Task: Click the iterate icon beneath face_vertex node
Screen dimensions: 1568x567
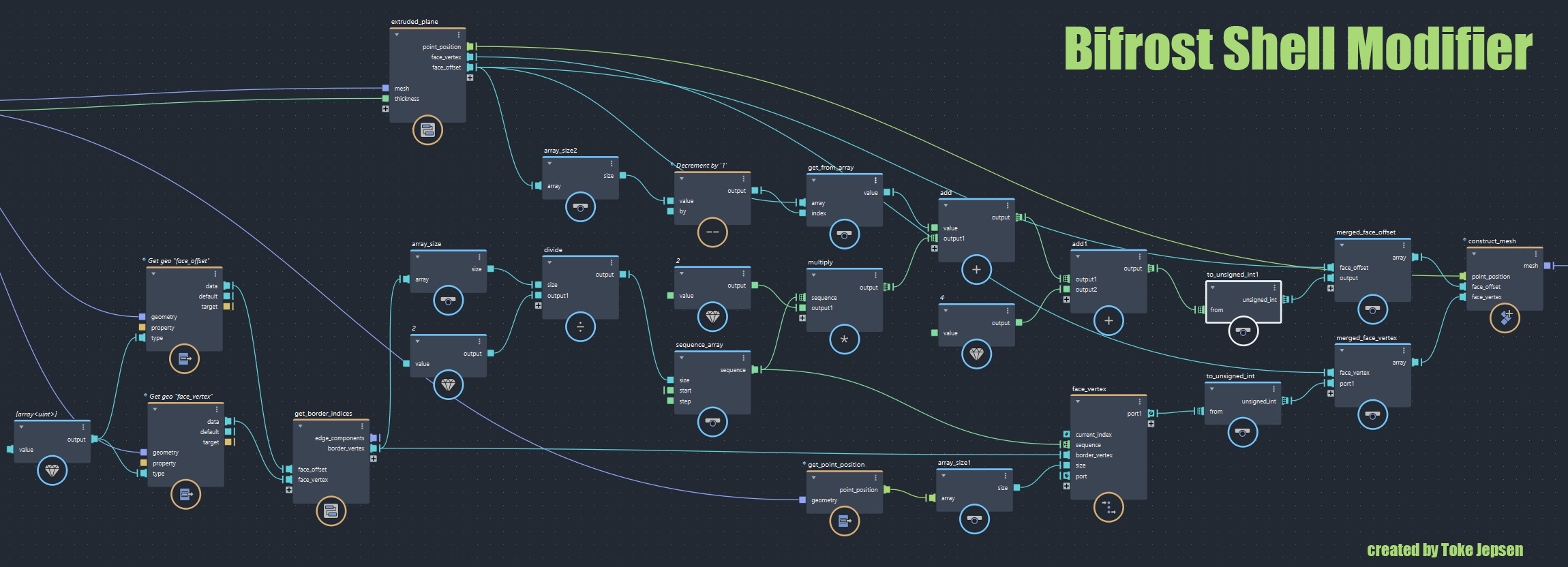Action: pos(1109,507)
